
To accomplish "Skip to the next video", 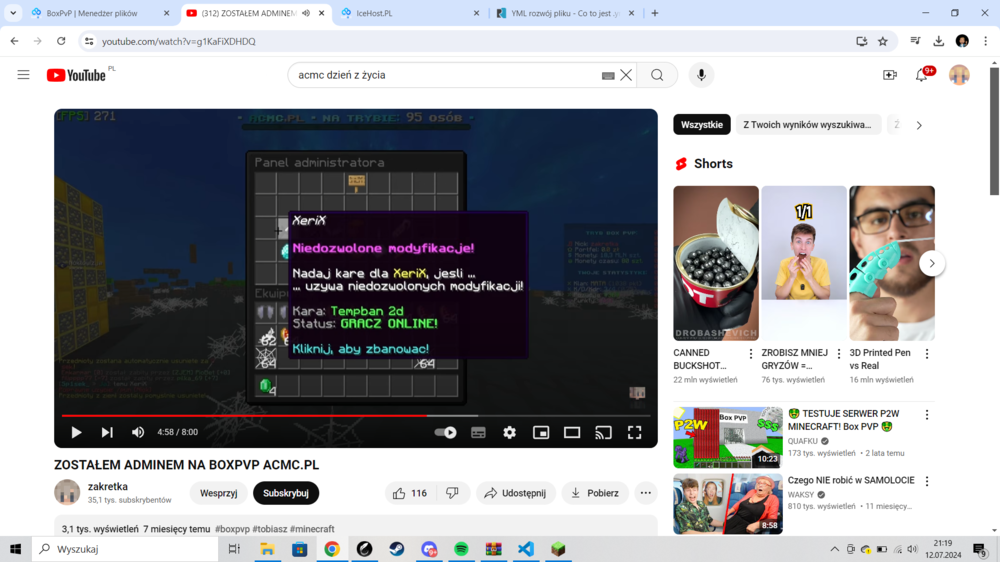I will pos(107,433).
